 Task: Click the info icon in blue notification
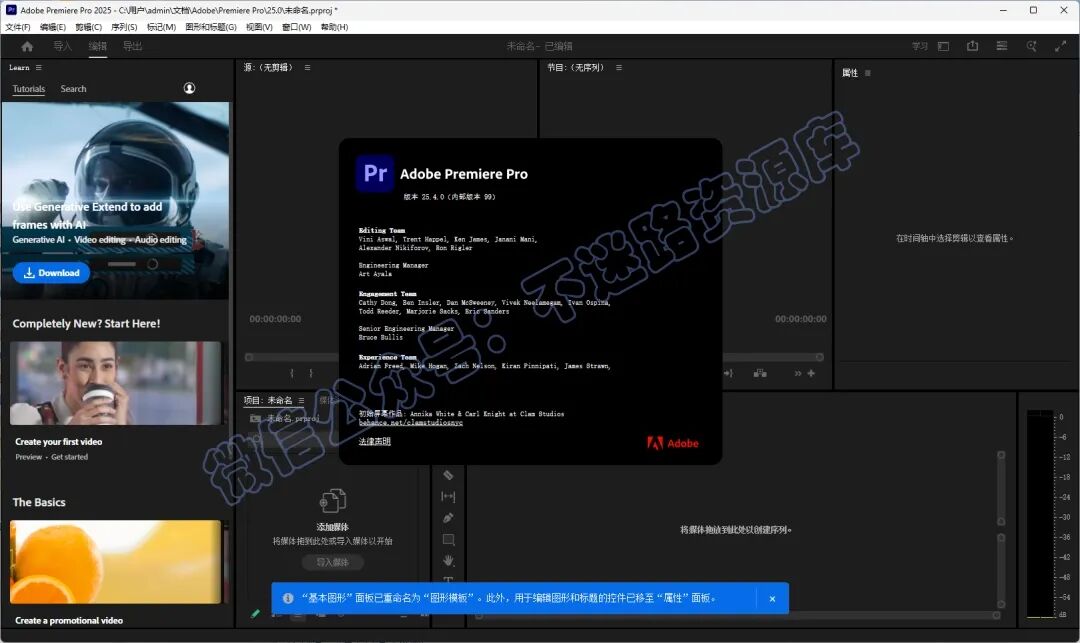coord(288,598)
